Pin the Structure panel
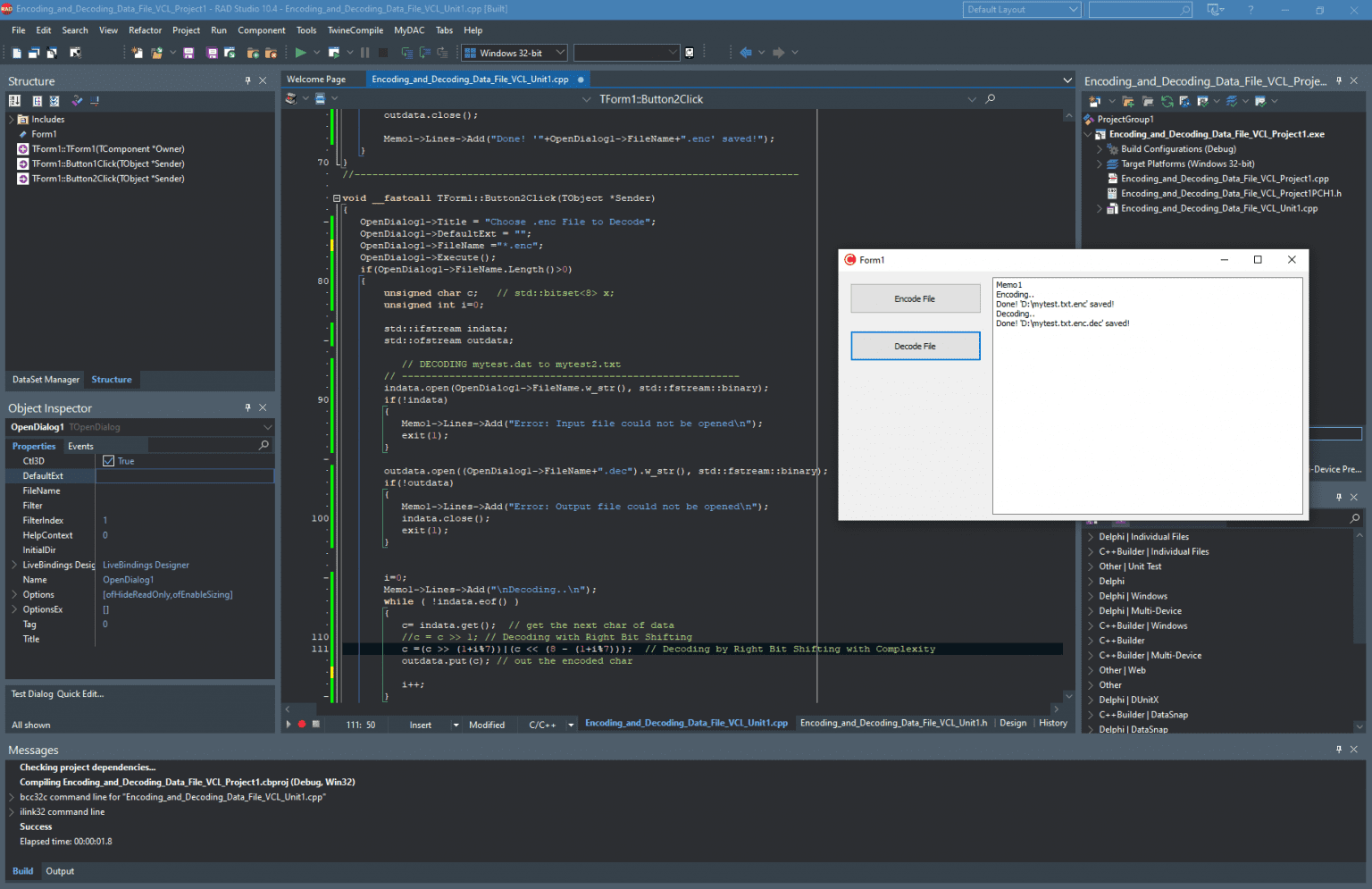 pos(248,80)
